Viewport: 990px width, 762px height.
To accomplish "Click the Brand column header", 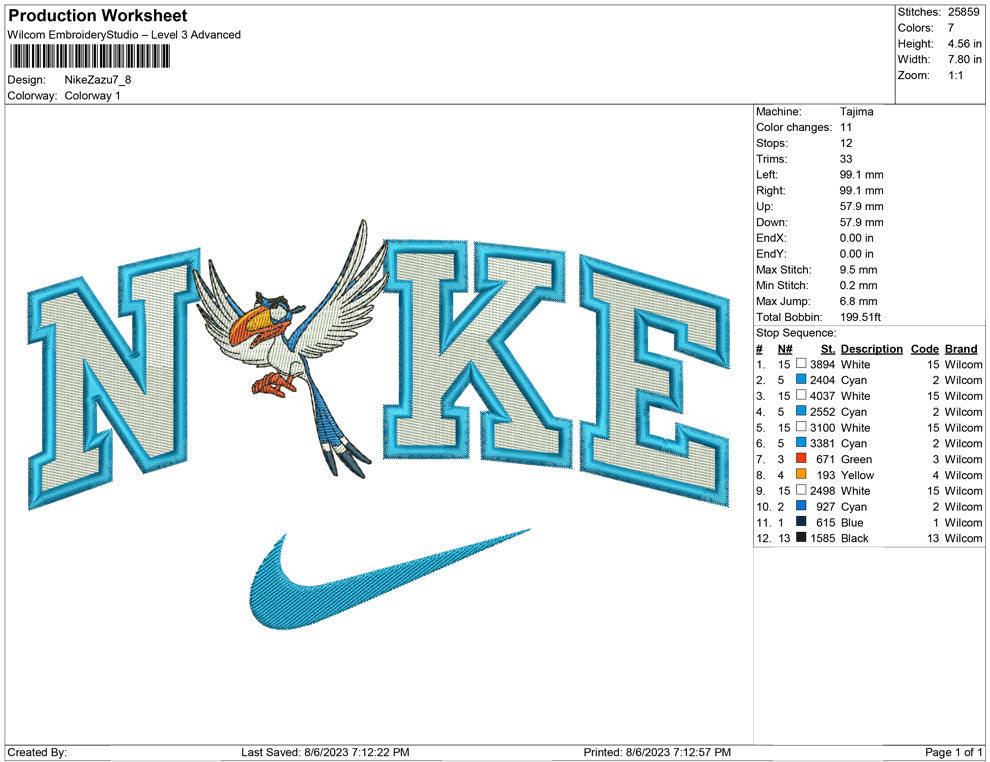I will point(961,349).
